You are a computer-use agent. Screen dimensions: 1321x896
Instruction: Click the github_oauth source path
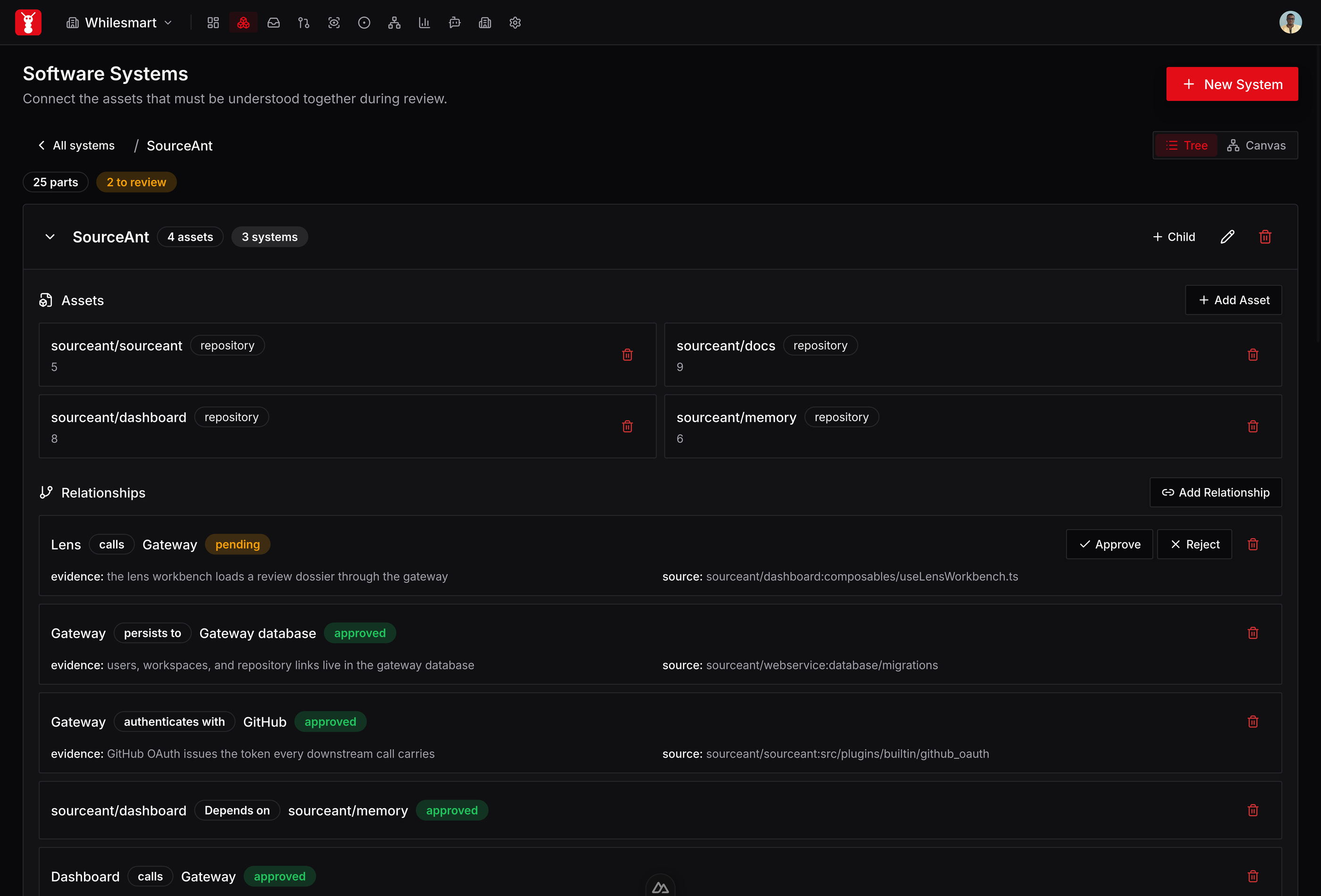point(847,754)
